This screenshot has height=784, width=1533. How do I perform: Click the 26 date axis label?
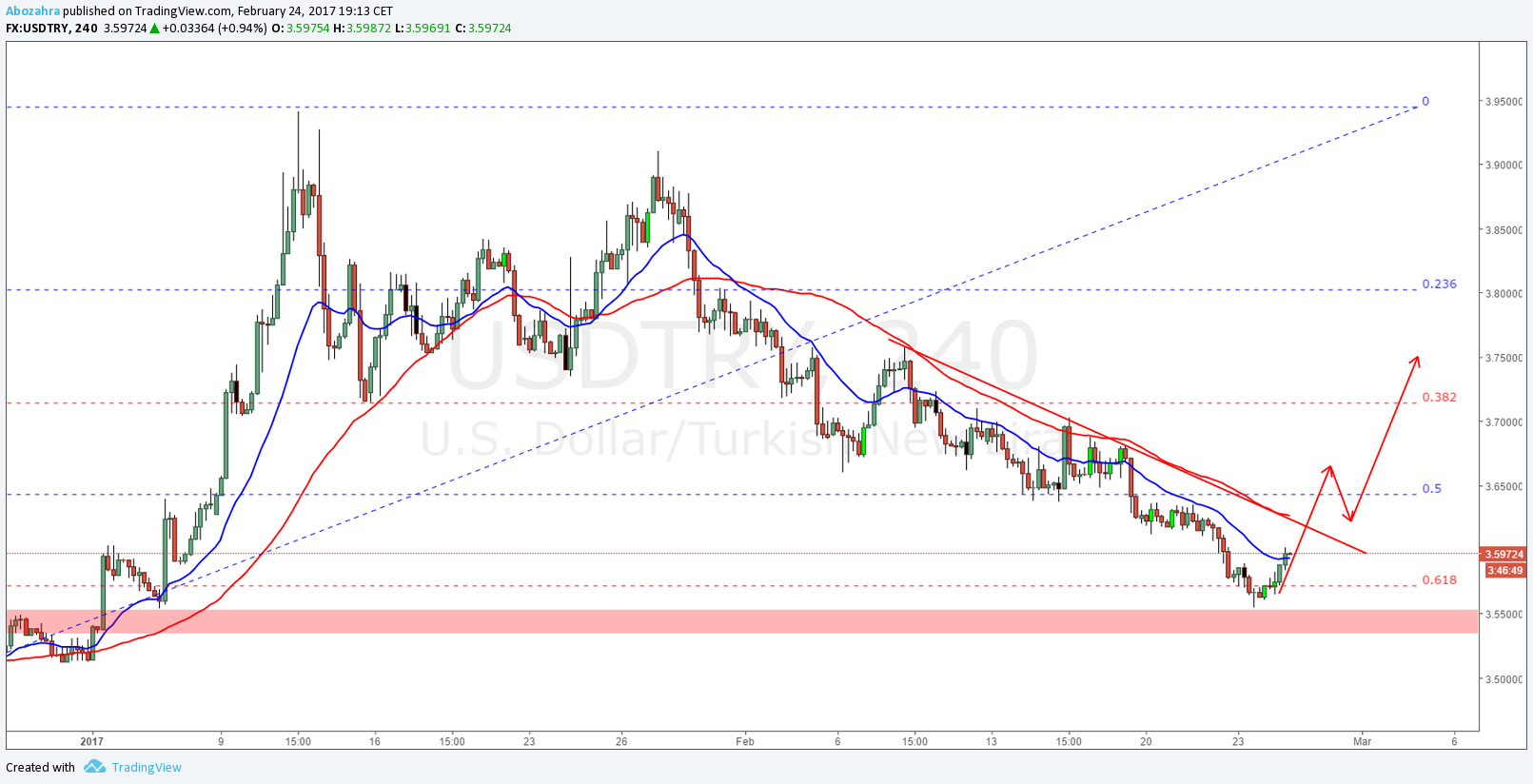pos(621,742)
